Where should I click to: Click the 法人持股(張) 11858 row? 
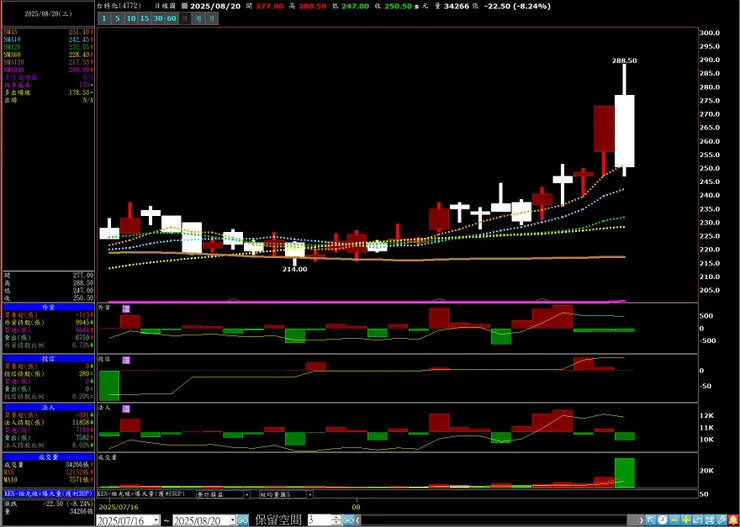(49, 422)
